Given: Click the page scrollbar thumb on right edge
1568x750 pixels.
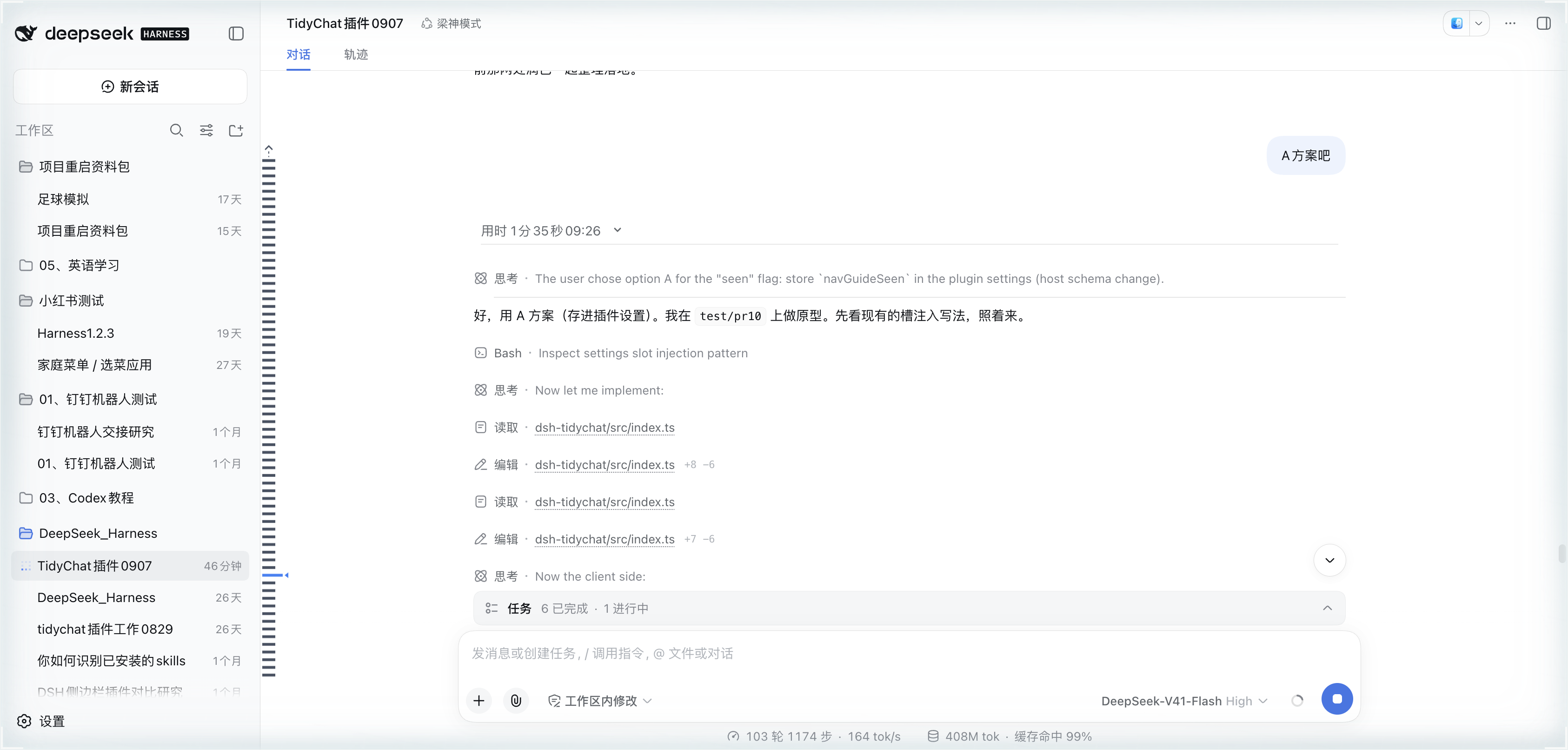Looking at the screenshot, I should (1561, 554).
